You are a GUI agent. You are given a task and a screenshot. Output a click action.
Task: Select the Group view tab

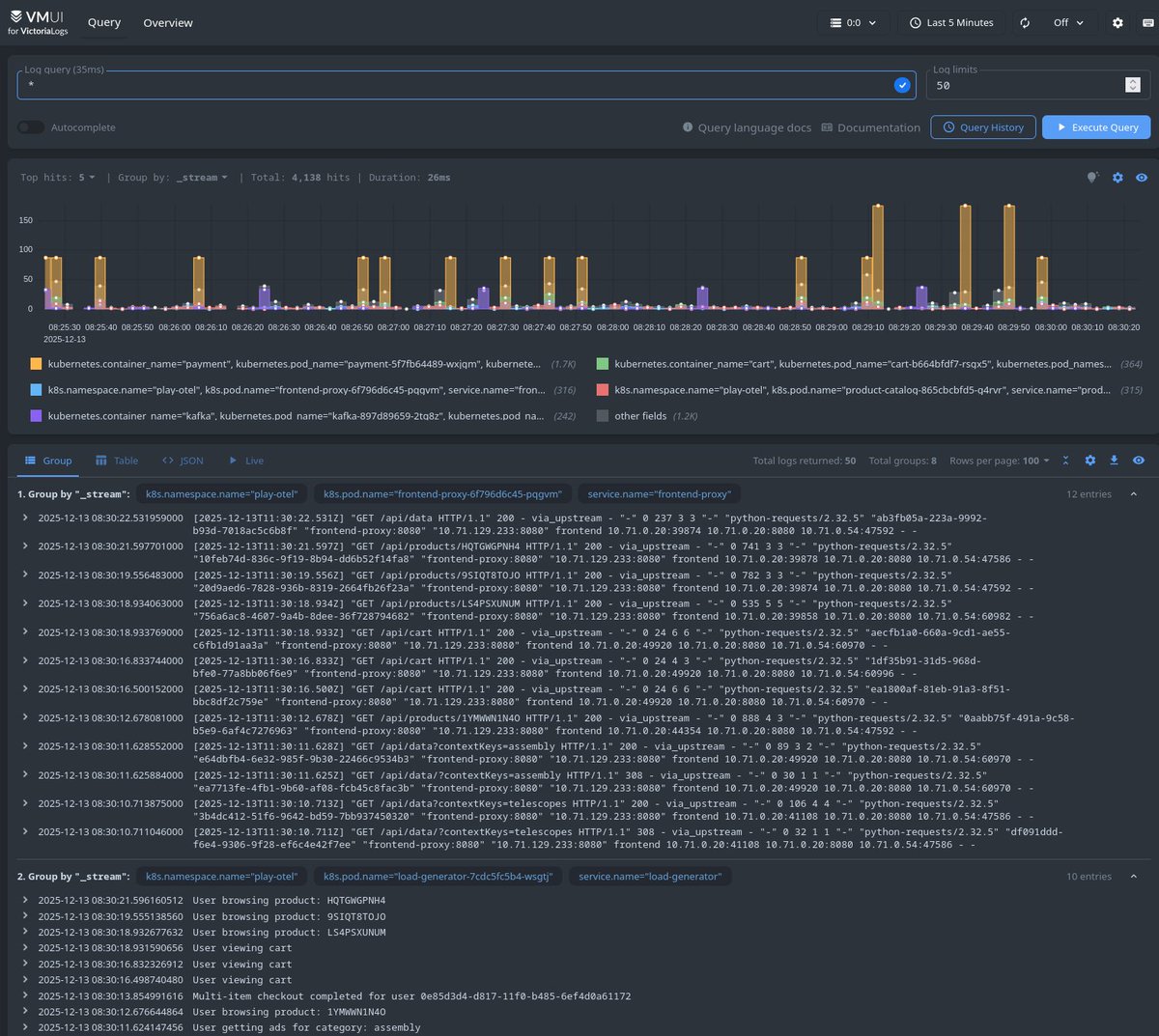point(48,461)
